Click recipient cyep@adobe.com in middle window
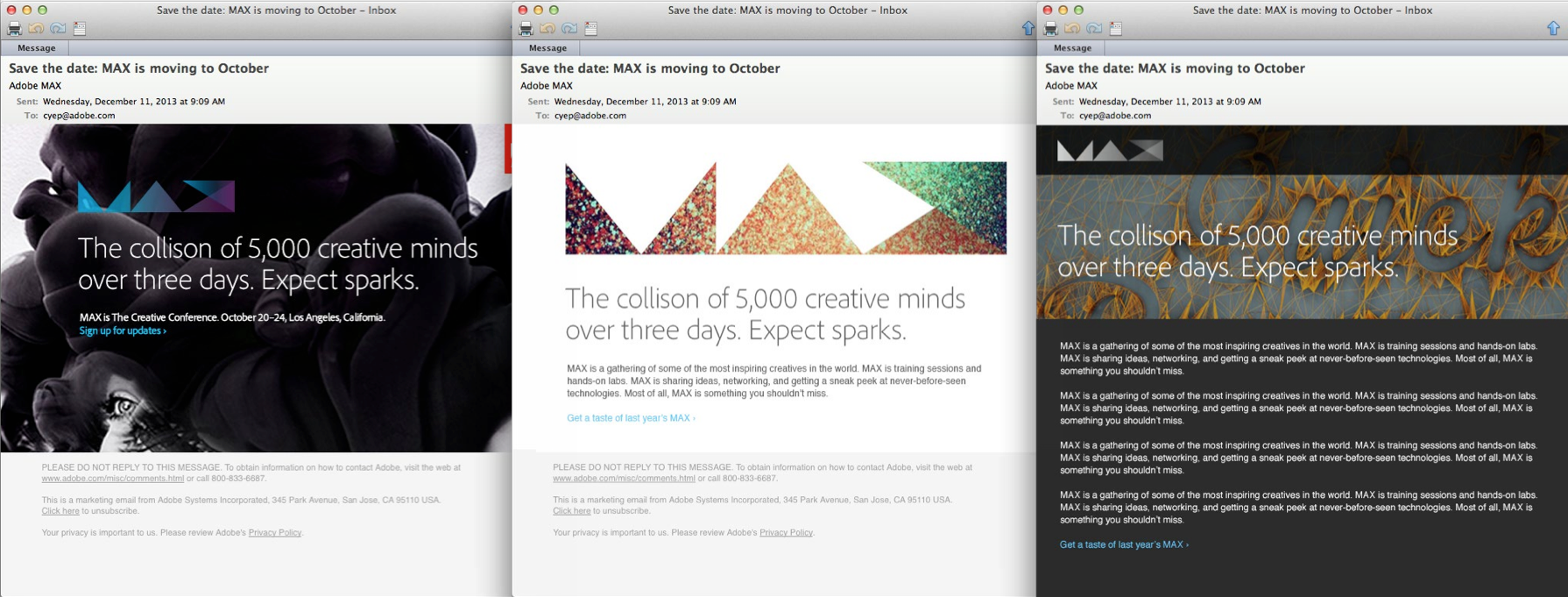Image resolution: width=1568 pixels, height=597 pixels. coord(590,116)
